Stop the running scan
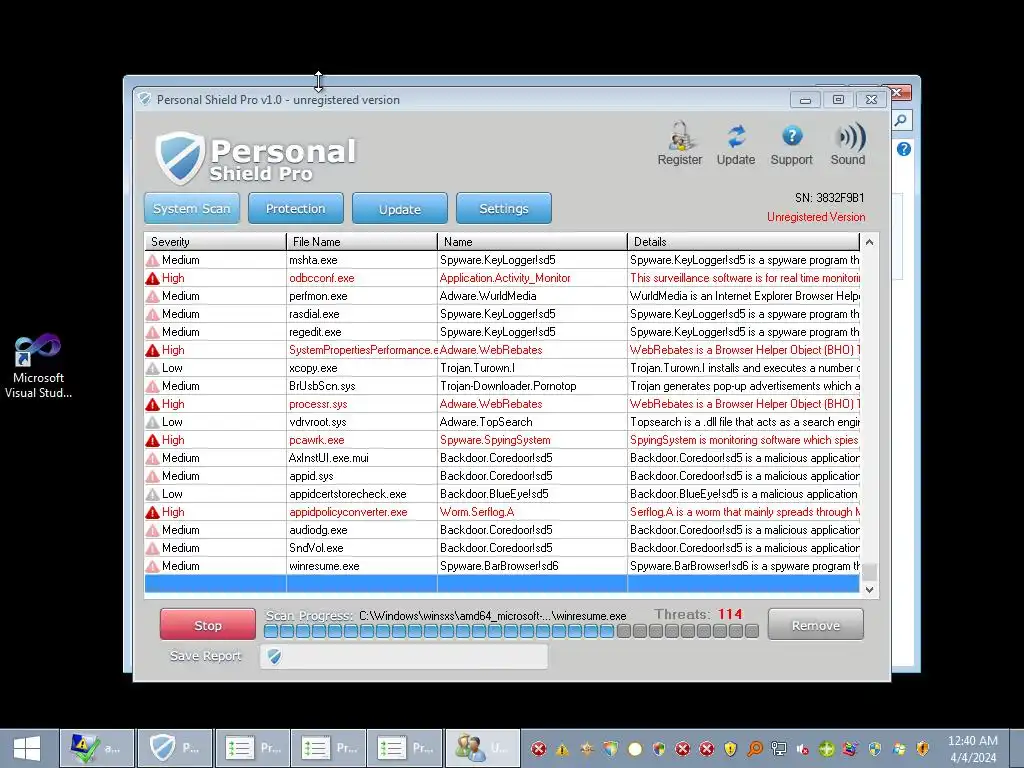The height and width of the screenshot is (768, 1024). tap(208, 625)
